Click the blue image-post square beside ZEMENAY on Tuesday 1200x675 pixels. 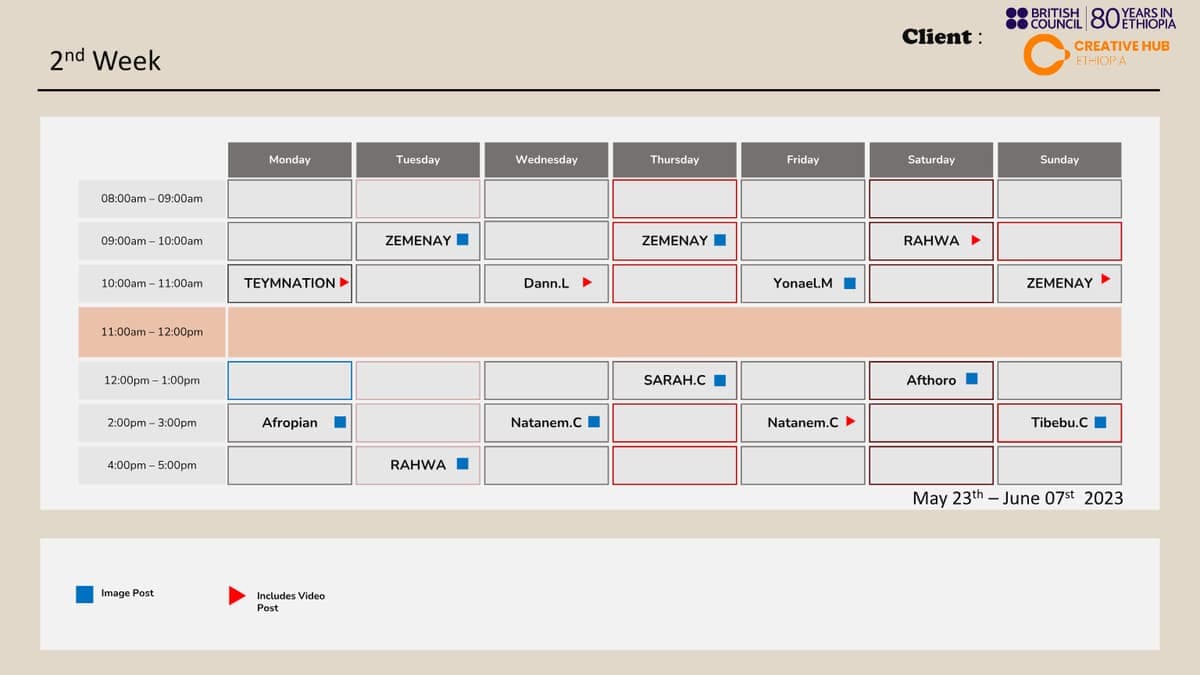click(463, 240)
